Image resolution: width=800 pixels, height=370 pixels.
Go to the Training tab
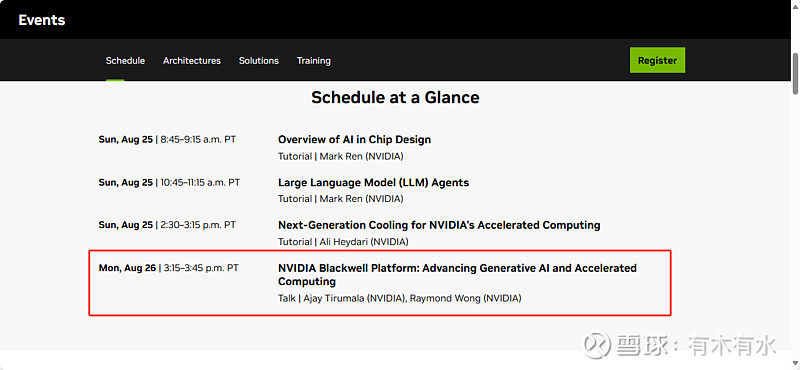(x=314, y=61)
